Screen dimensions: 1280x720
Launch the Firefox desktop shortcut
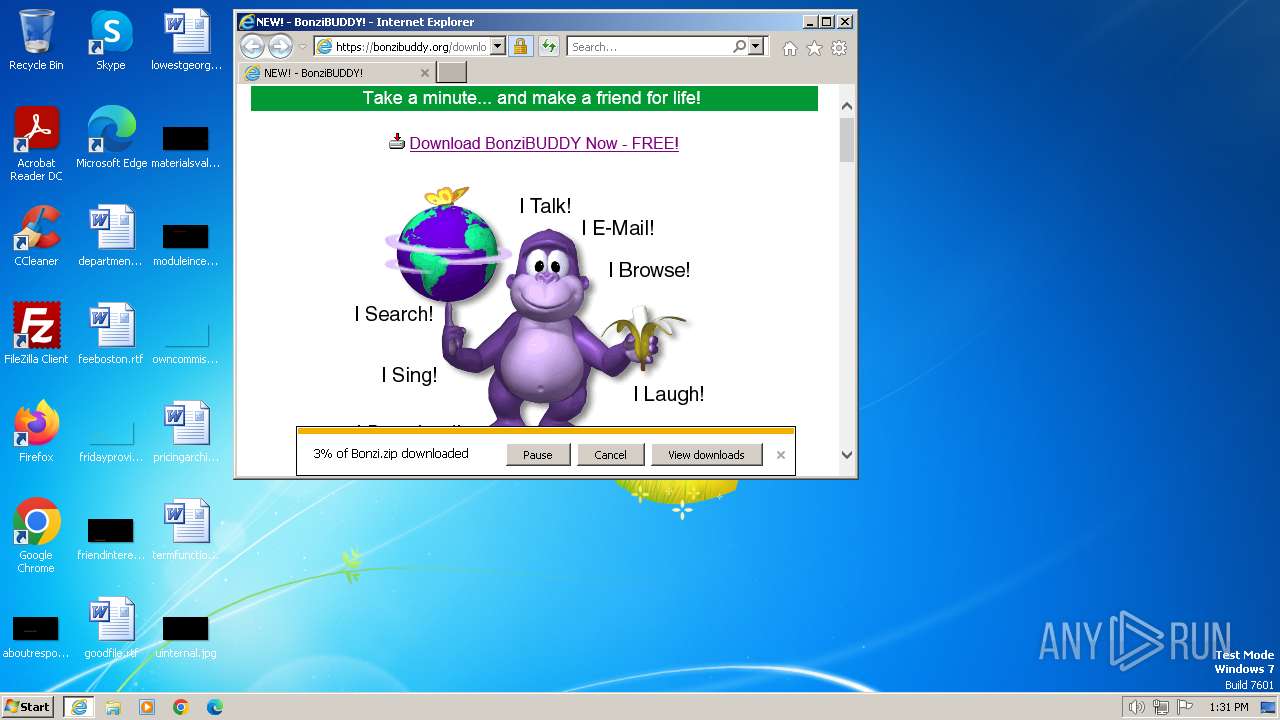[x=36, y=432]
